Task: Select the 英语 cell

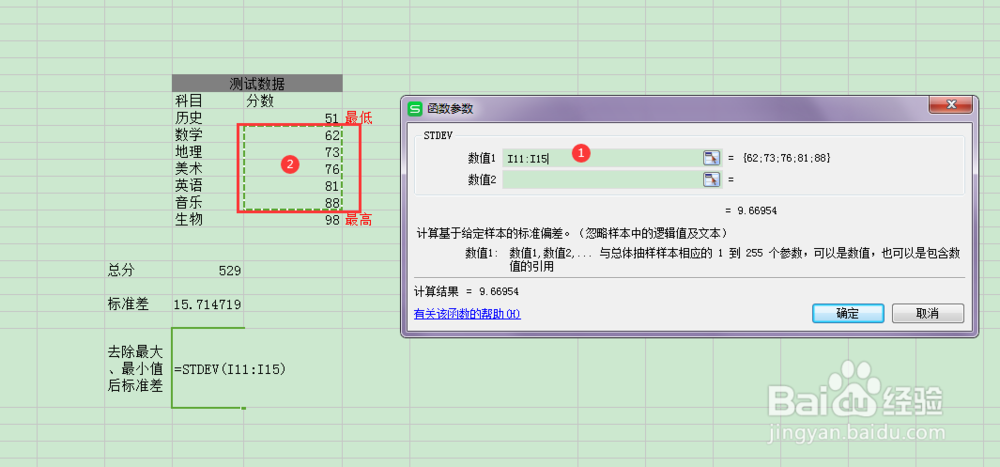Action: click(208, 186)
